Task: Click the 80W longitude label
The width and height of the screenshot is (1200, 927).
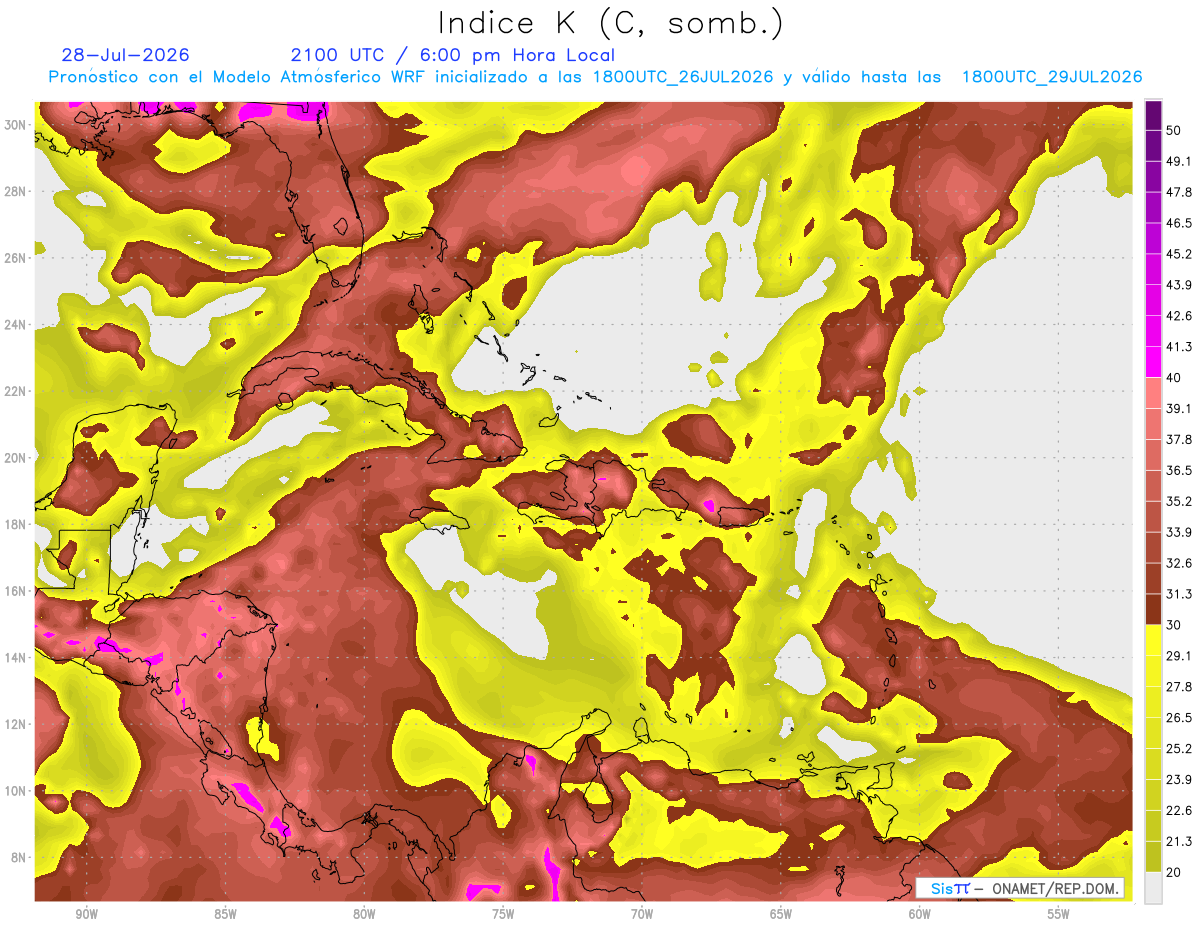Action: (x=364, y=914)
